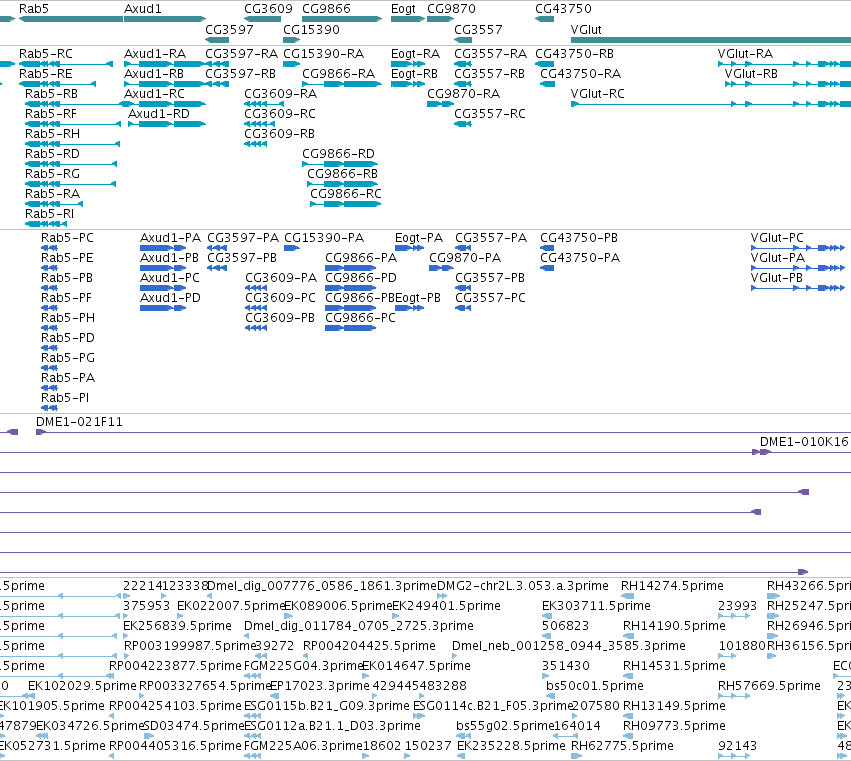
Task: Click EST RH62775.5prime
Action: (x=576, y=756)
